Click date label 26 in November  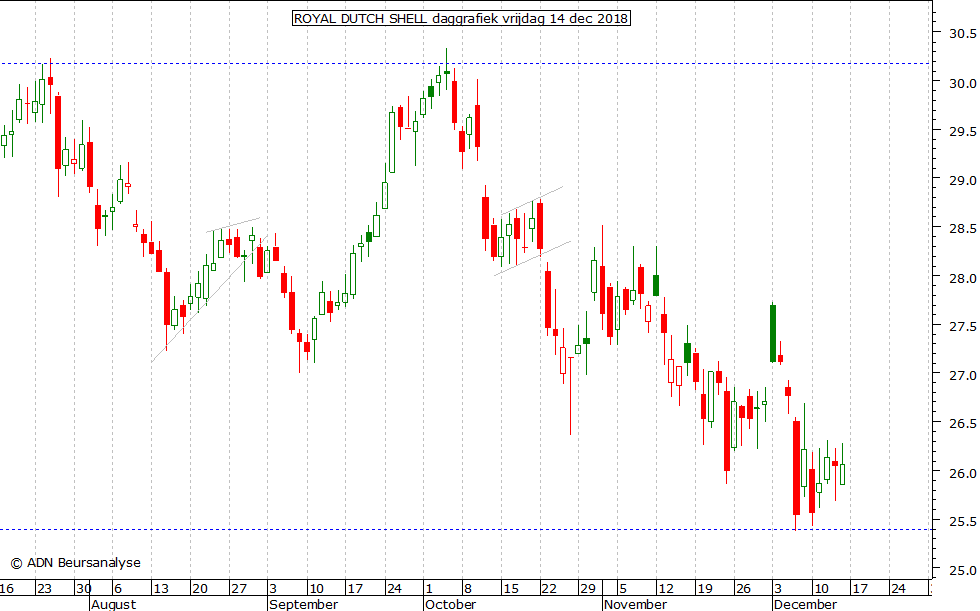coord(743,589)
